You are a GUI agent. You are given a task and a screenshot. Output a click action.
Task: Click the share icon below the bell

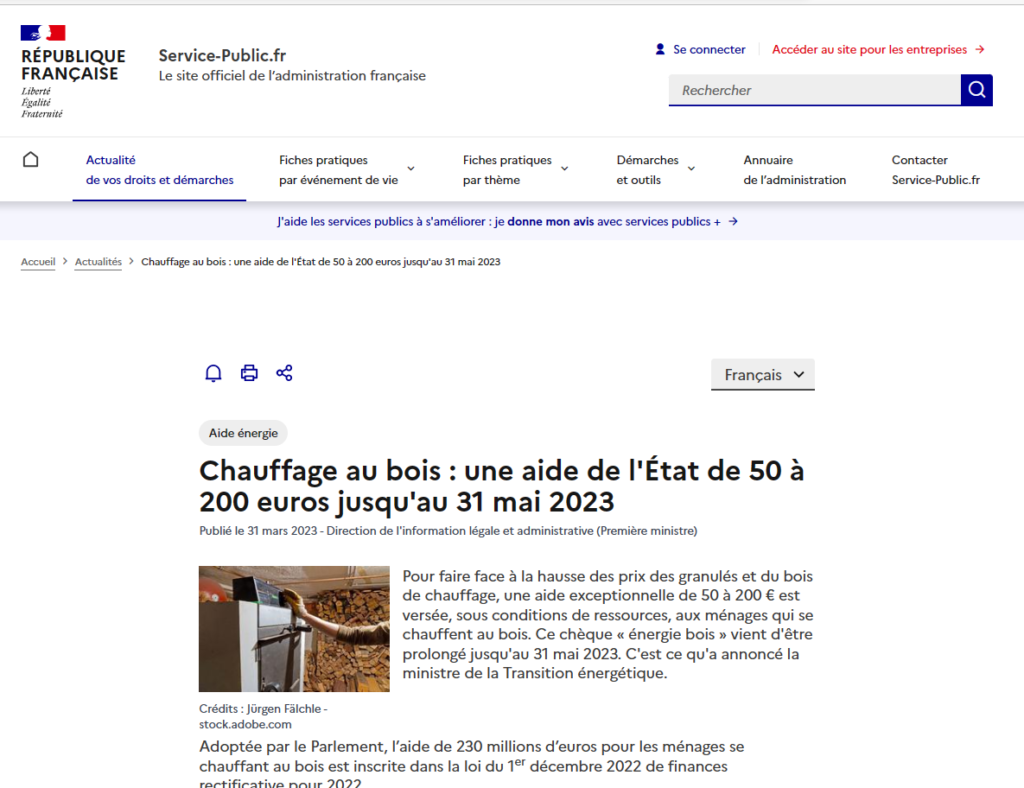click(x=284, y=372)
